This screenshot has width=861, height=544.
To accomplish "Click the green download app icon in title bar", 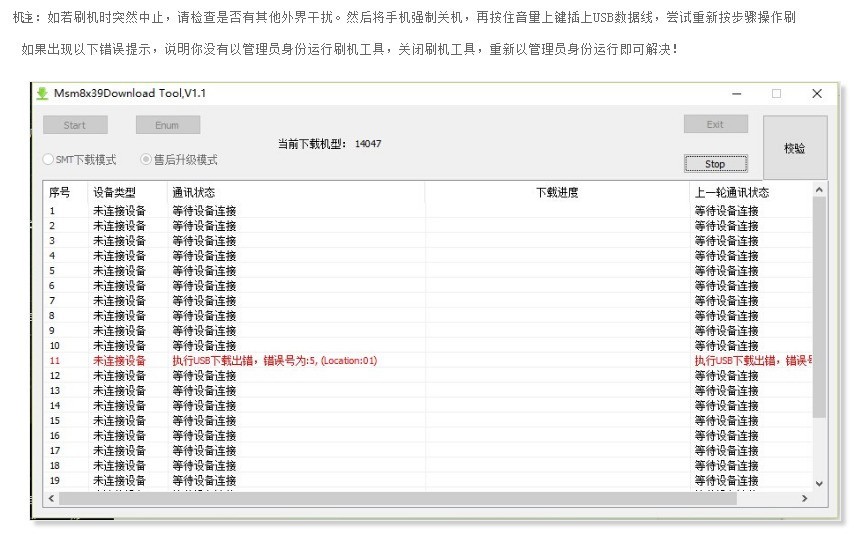I will (x=42, y=93).
